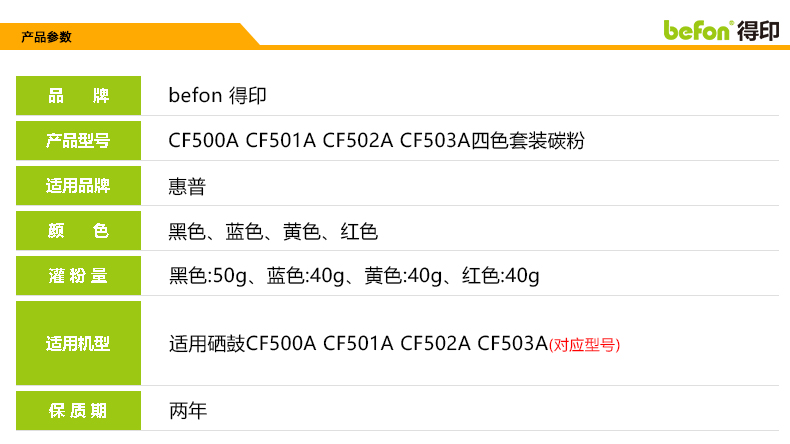Select the 产品参数 header tab
The height and width of the screenshot is (444, 790).
pyautogui.click(x=47, y=37)
